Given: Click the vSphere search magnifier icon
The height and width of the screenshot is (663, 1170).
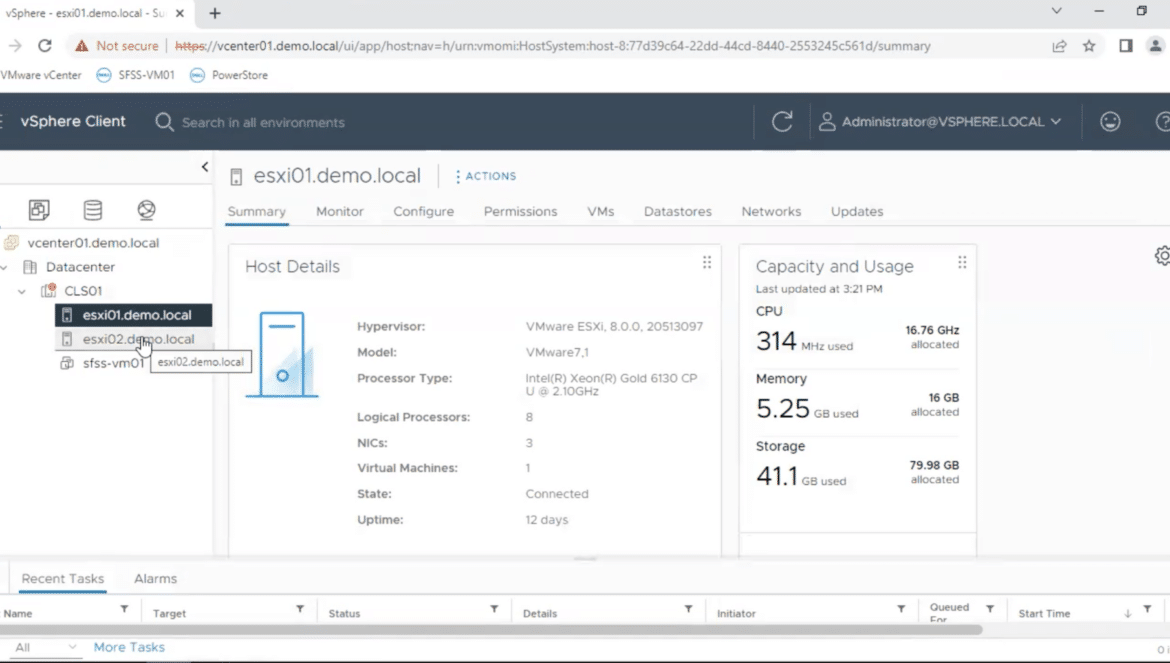Looking at the screenshot, I should click(x=164, y=122).
